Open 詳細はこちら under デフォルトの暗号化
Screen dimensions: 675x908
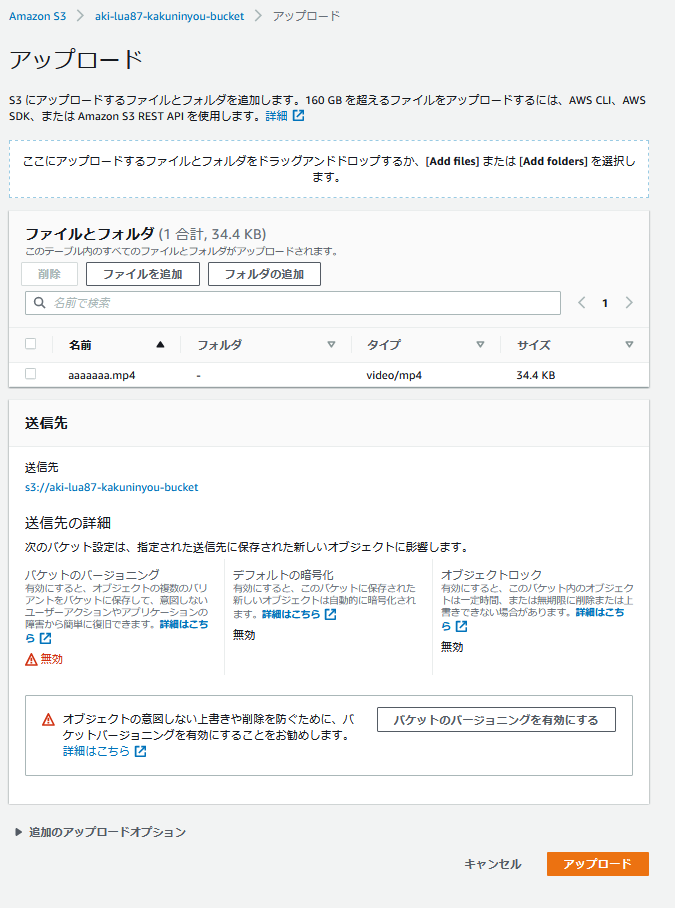[291, 614]
